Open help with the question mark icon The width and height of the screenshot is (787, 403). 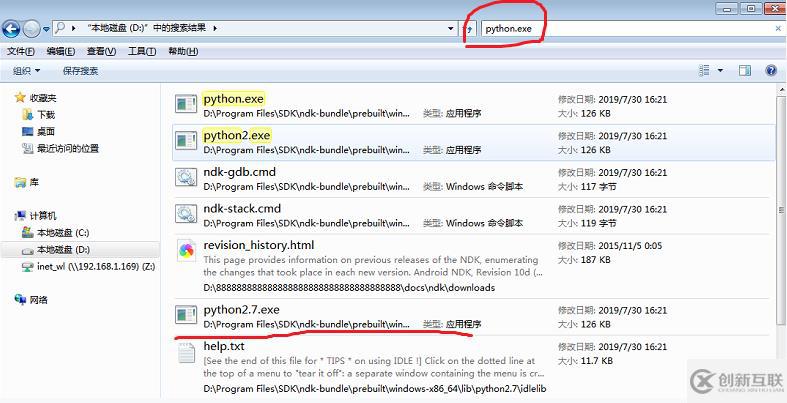(771, 71)
